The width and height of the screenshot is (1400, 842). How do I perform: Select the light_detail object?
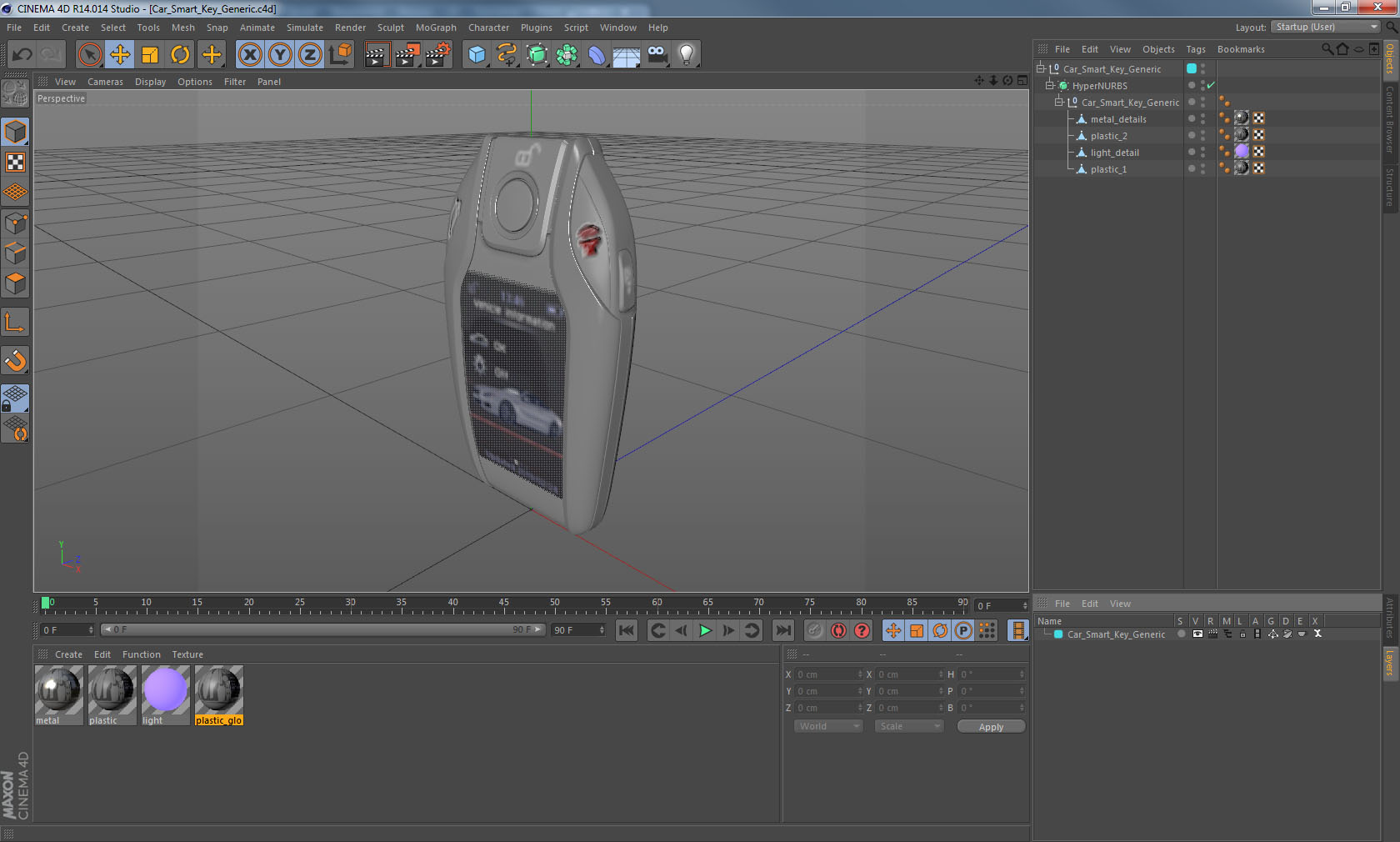pos(1114,153)
